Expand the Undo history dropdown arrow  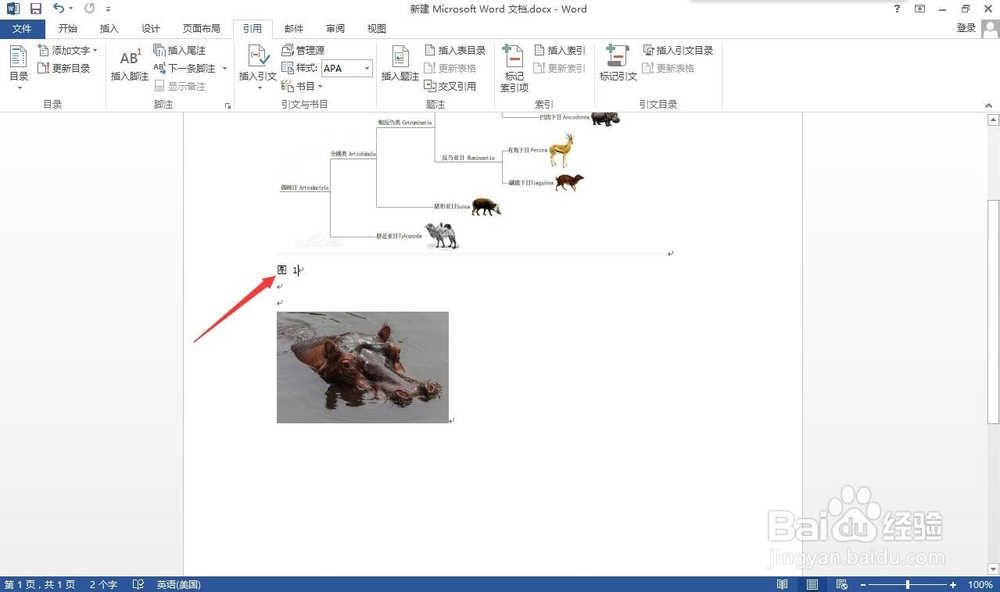click(x=70, y=8)
